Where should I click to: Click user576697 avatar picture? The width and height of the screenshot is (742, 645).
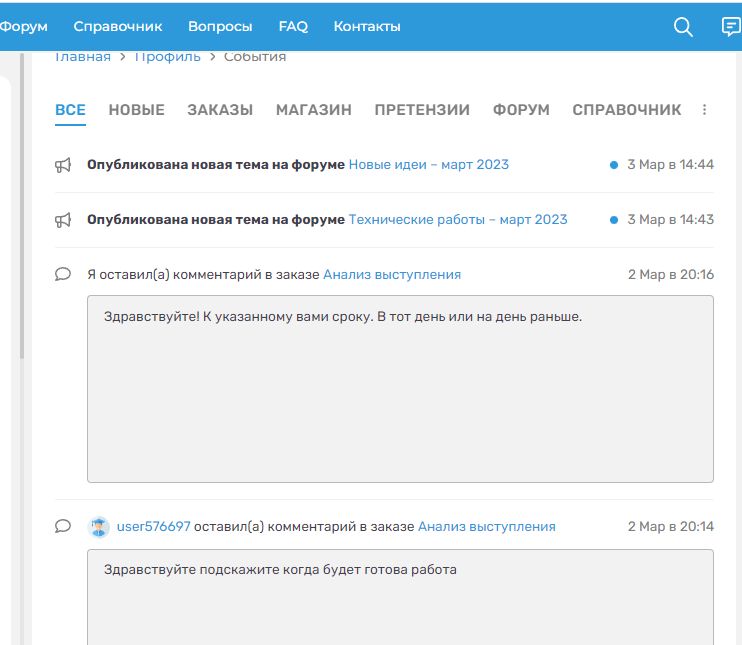(x=99, y=526)
